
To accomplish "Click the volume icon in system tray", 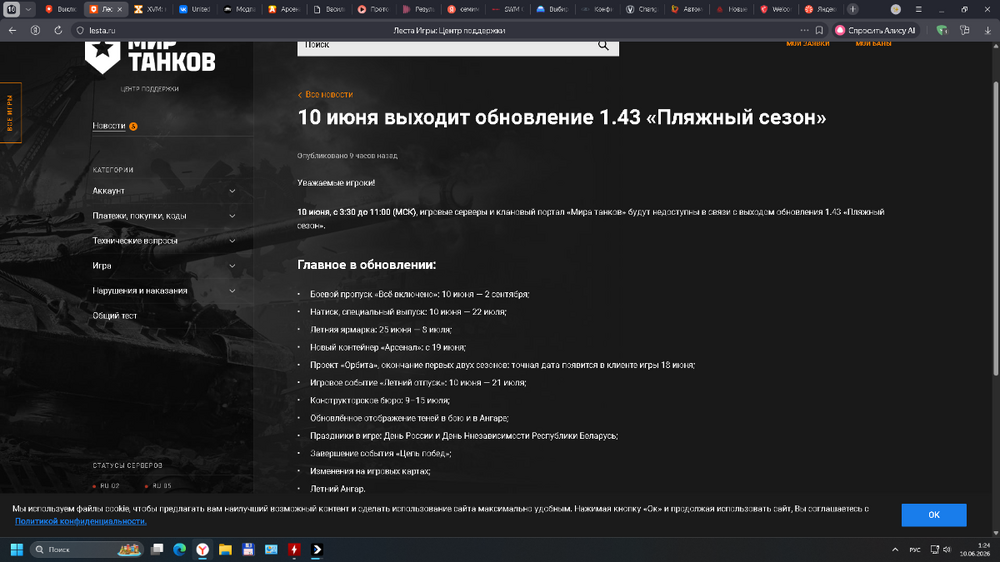I will pos(947,549).
